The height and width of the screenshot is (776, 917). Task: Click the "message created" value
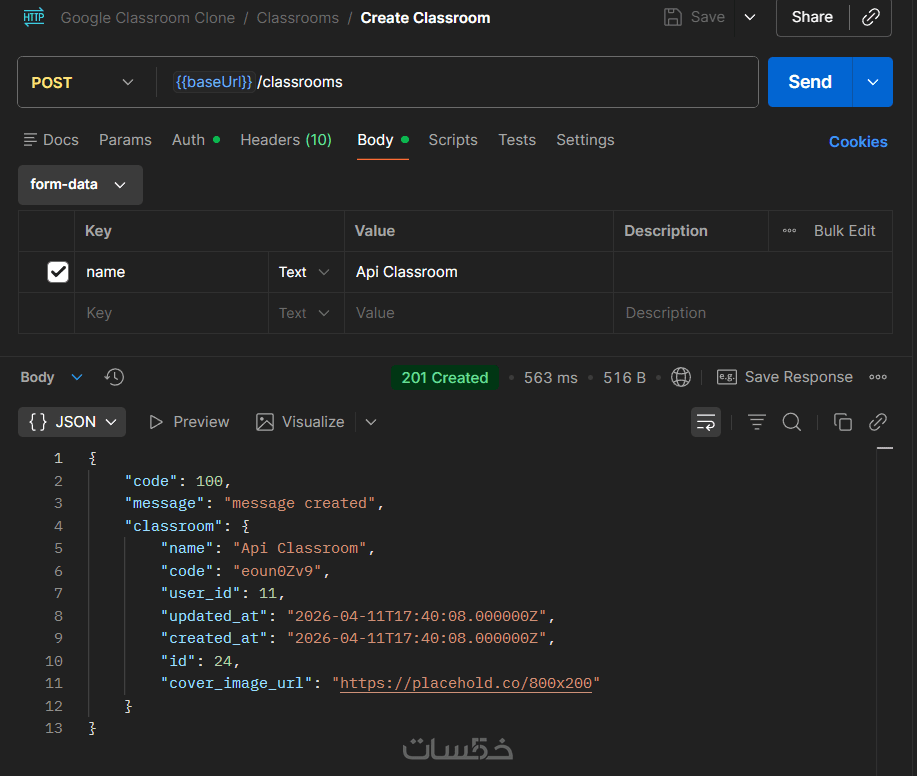tap(299, 503)
